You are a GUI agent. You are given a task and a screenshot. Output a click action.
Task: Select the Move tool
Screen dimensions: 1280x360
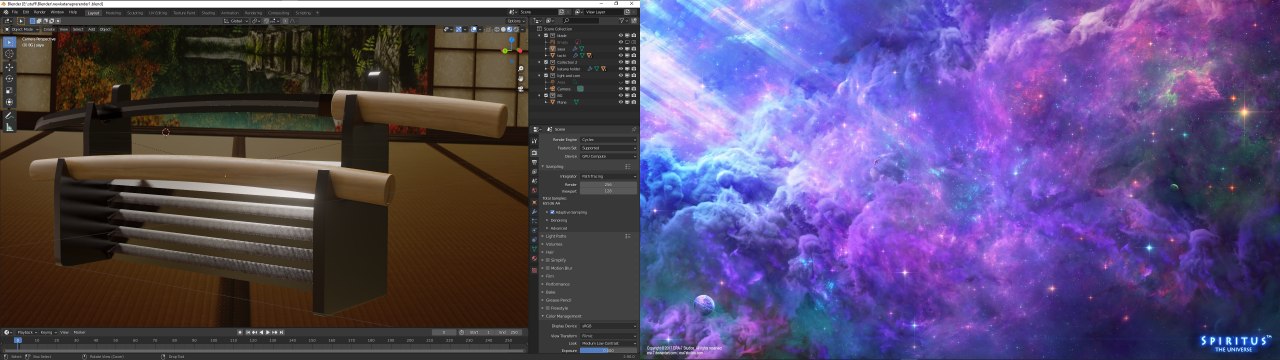(x=9, y=66)
